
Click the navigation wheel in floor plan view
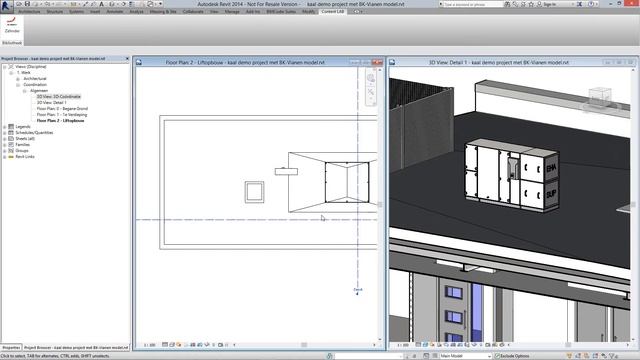click(371, 78)
